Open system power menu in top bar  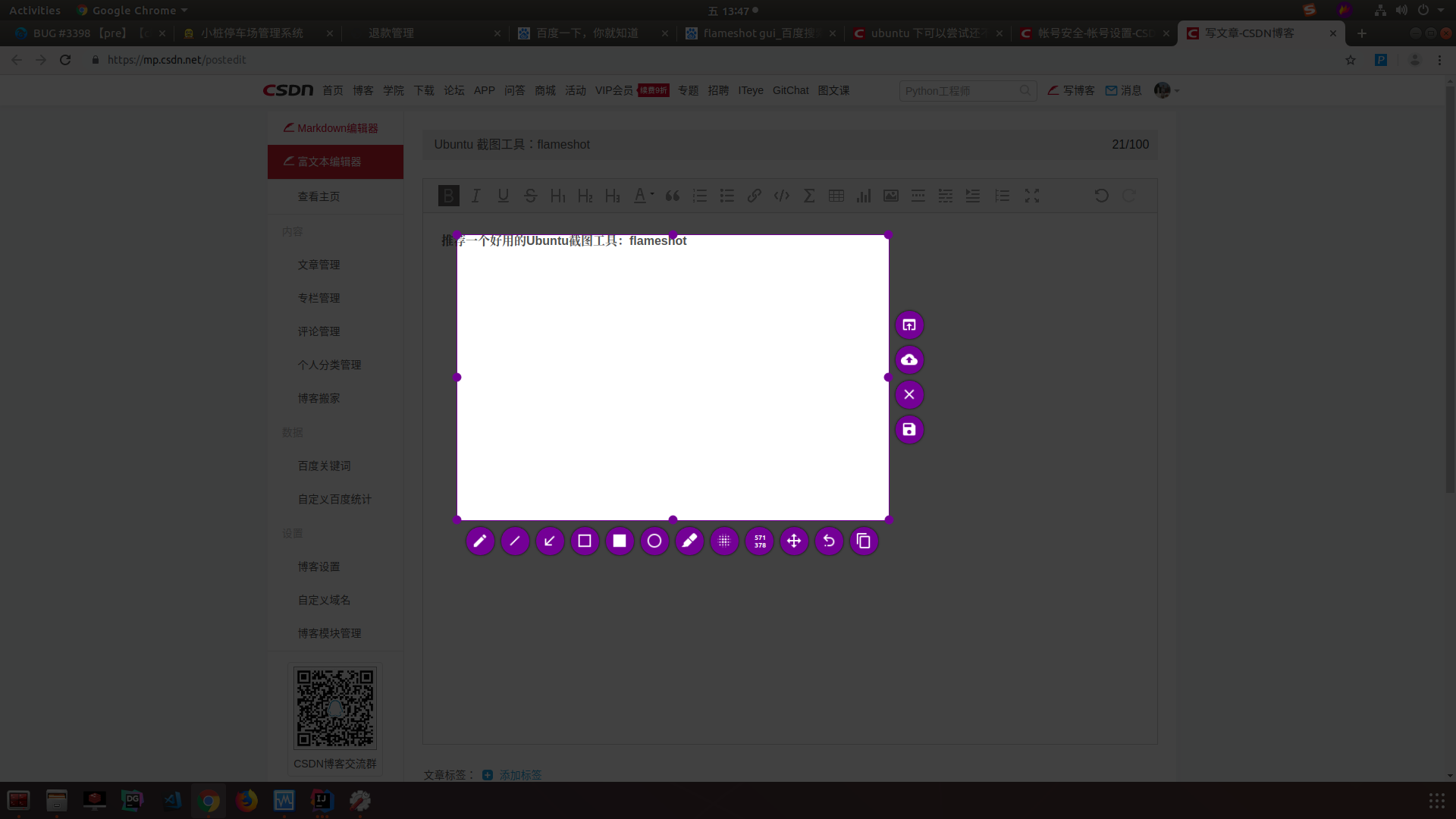click(1429, 11)
